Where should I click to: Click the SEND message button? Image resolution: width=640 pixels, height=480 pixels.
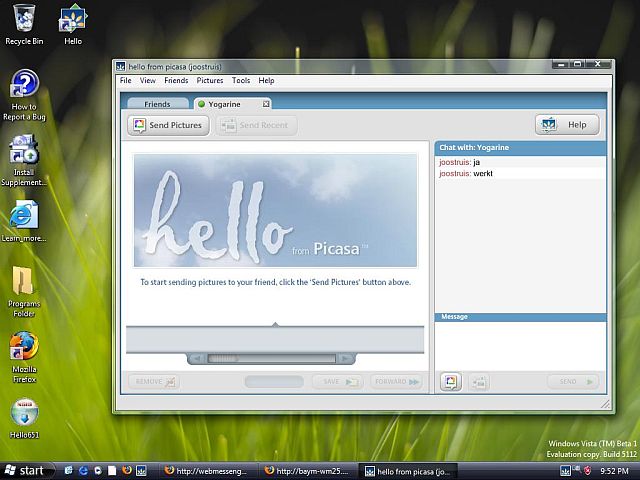point(573,382)
